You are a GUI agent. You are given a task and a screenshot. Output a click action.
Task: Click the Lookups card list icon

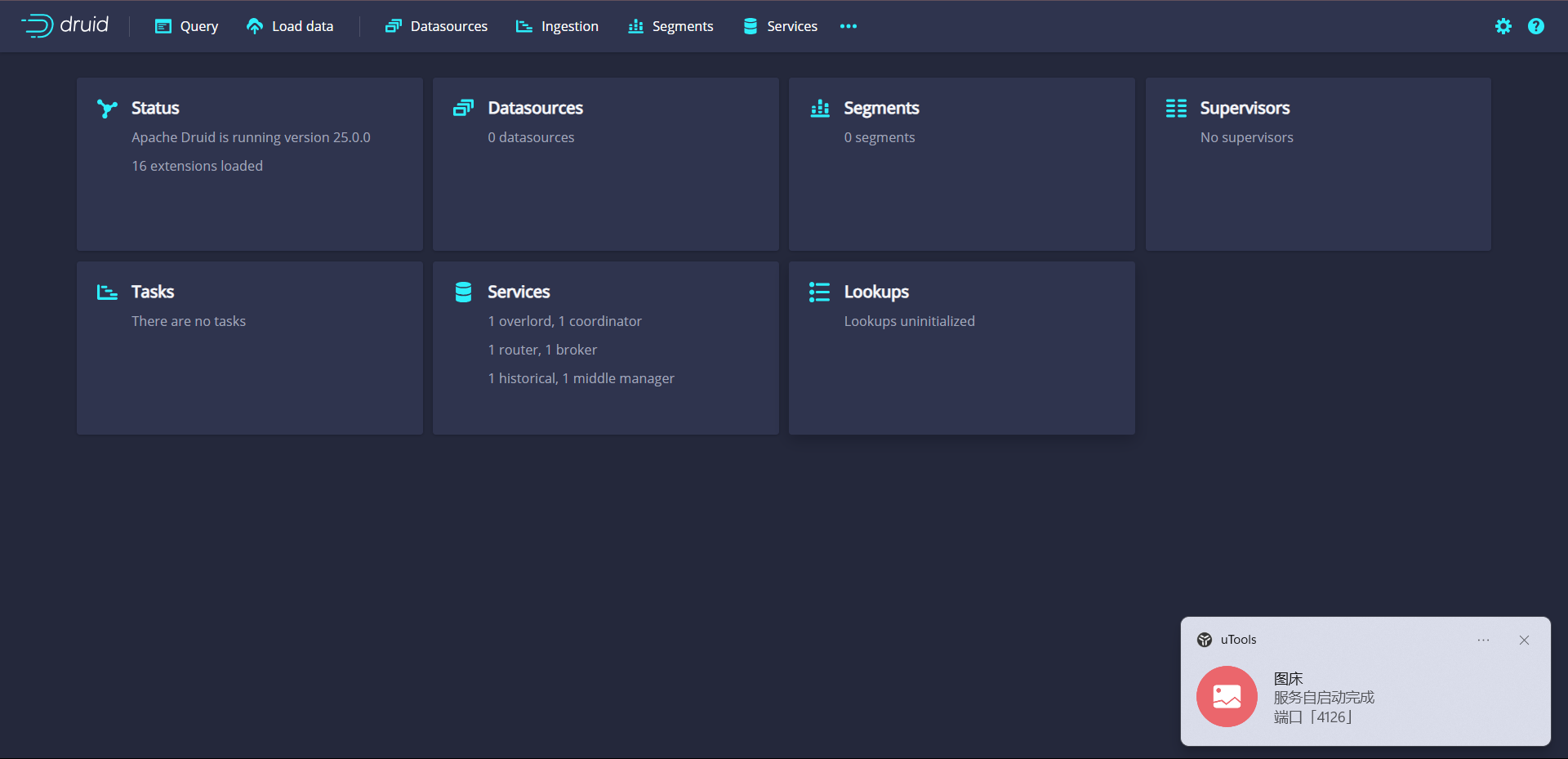[x=820, y=292]
